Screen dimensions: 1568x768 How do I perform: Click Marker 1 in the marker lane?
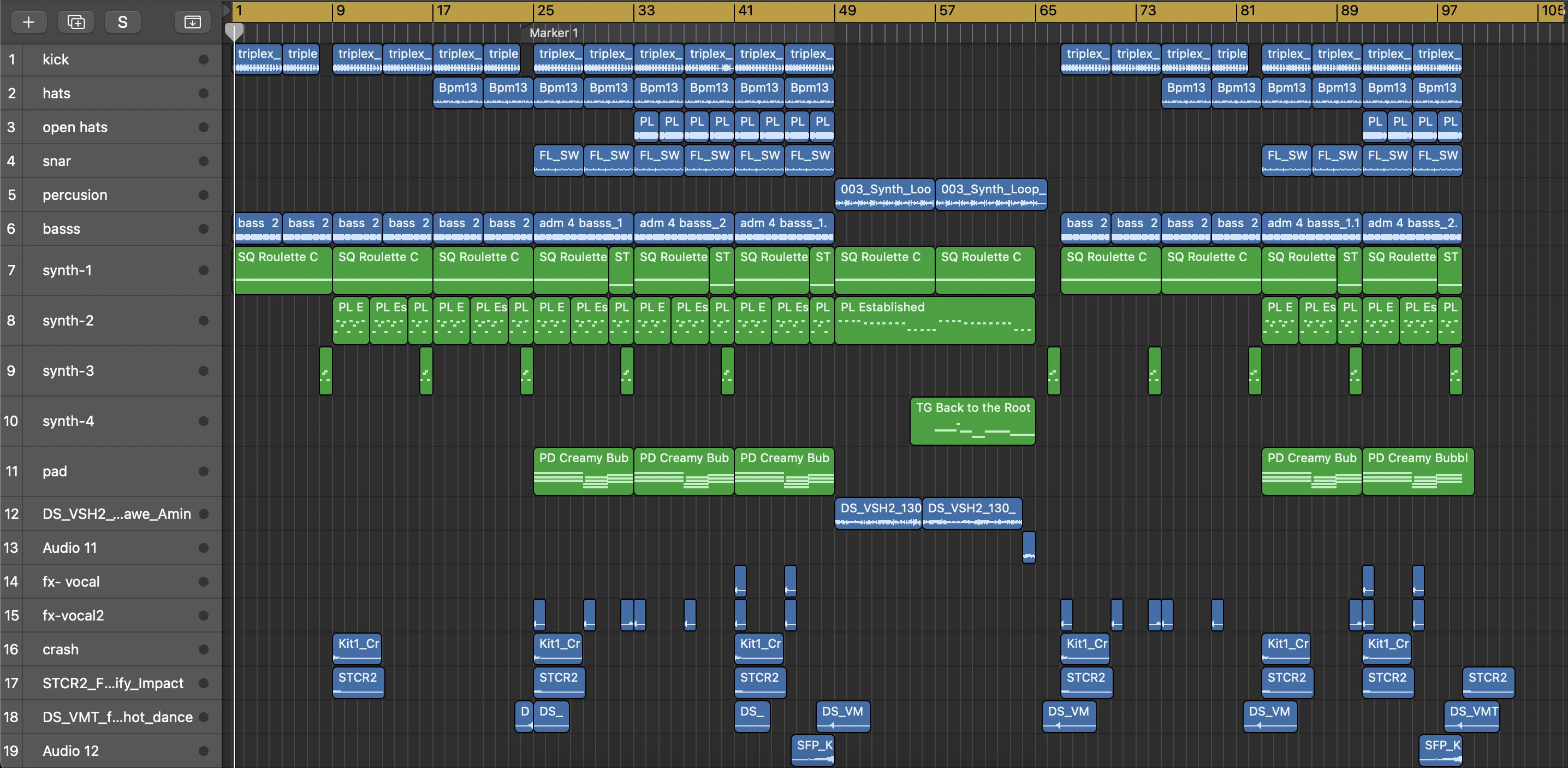(x=553, y=33)
